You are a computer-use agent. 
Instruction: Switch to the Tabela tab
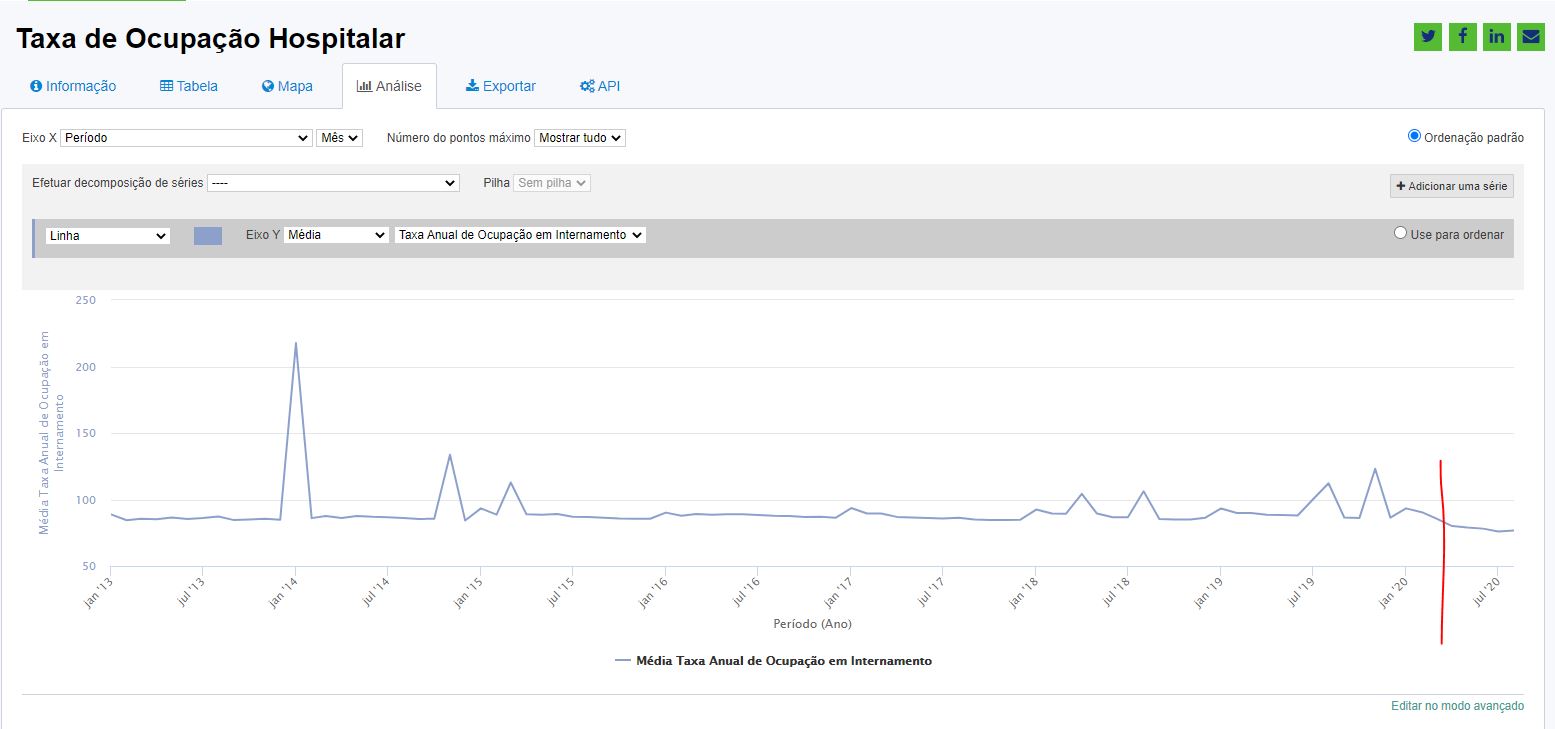(189, 86)
